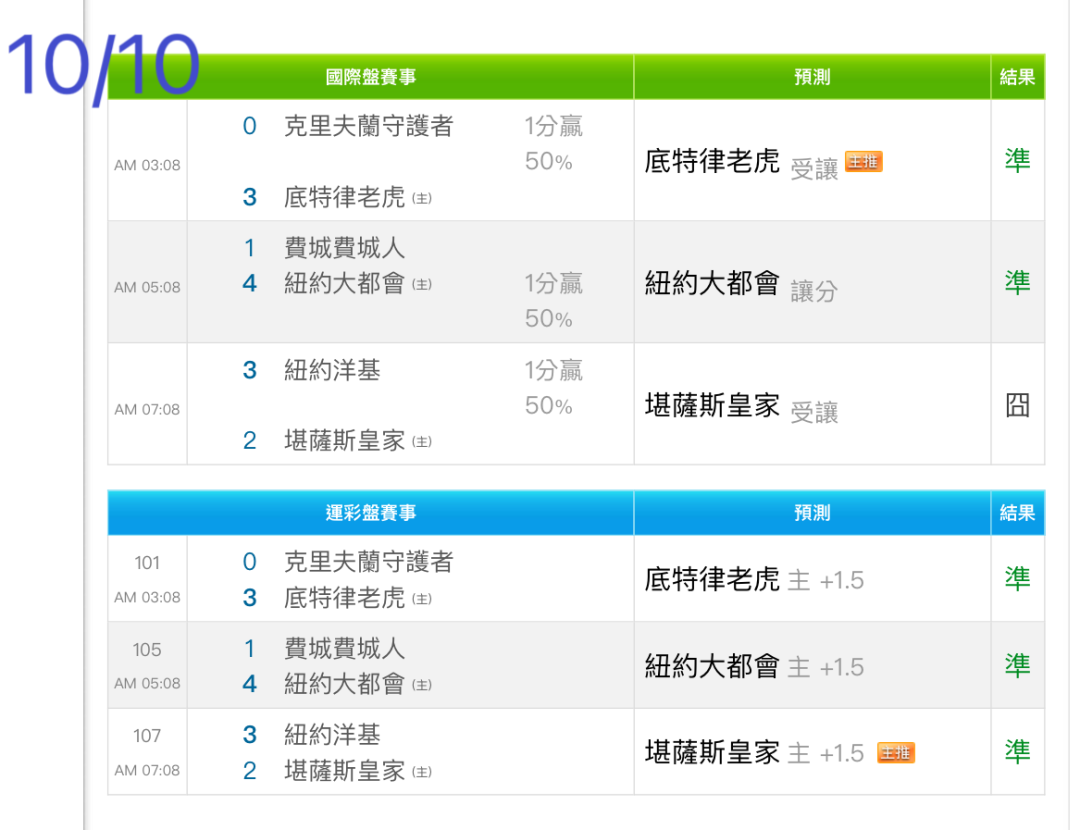
Task: Click the 準 result for 紐約大都會 讓分 prediction
Action: tap(1017, 282)
